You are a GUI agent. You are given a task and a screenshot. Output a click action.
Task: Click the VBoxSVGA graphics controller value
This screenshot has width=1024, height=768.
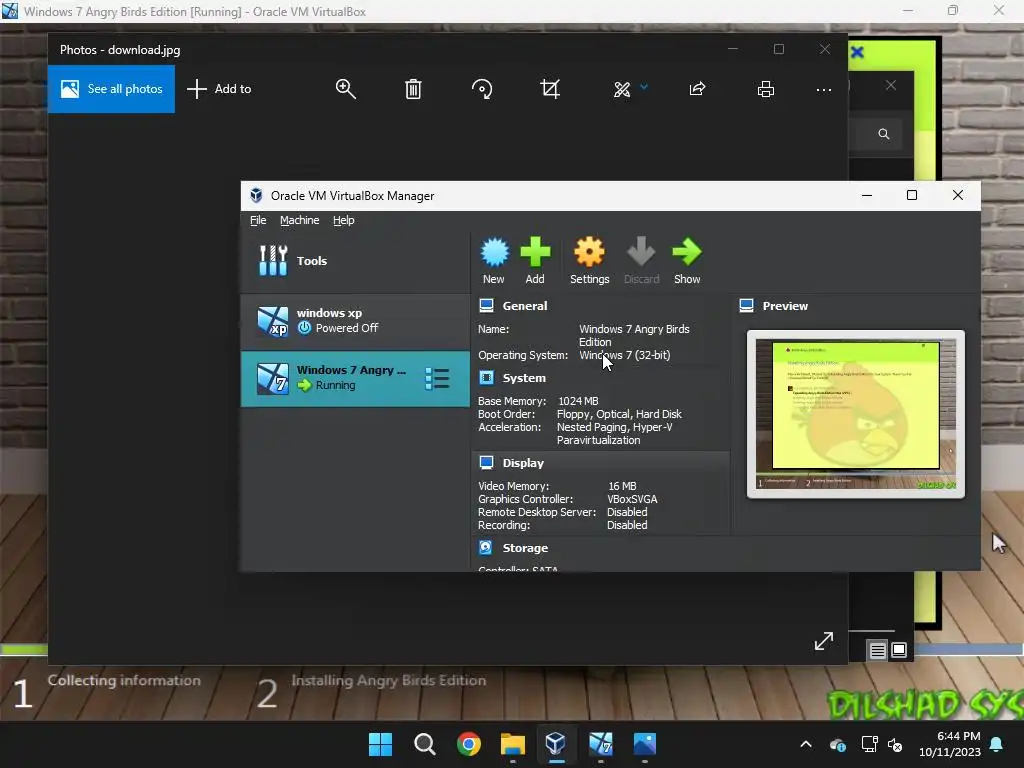pyautogui.click(x=632, y=499)
